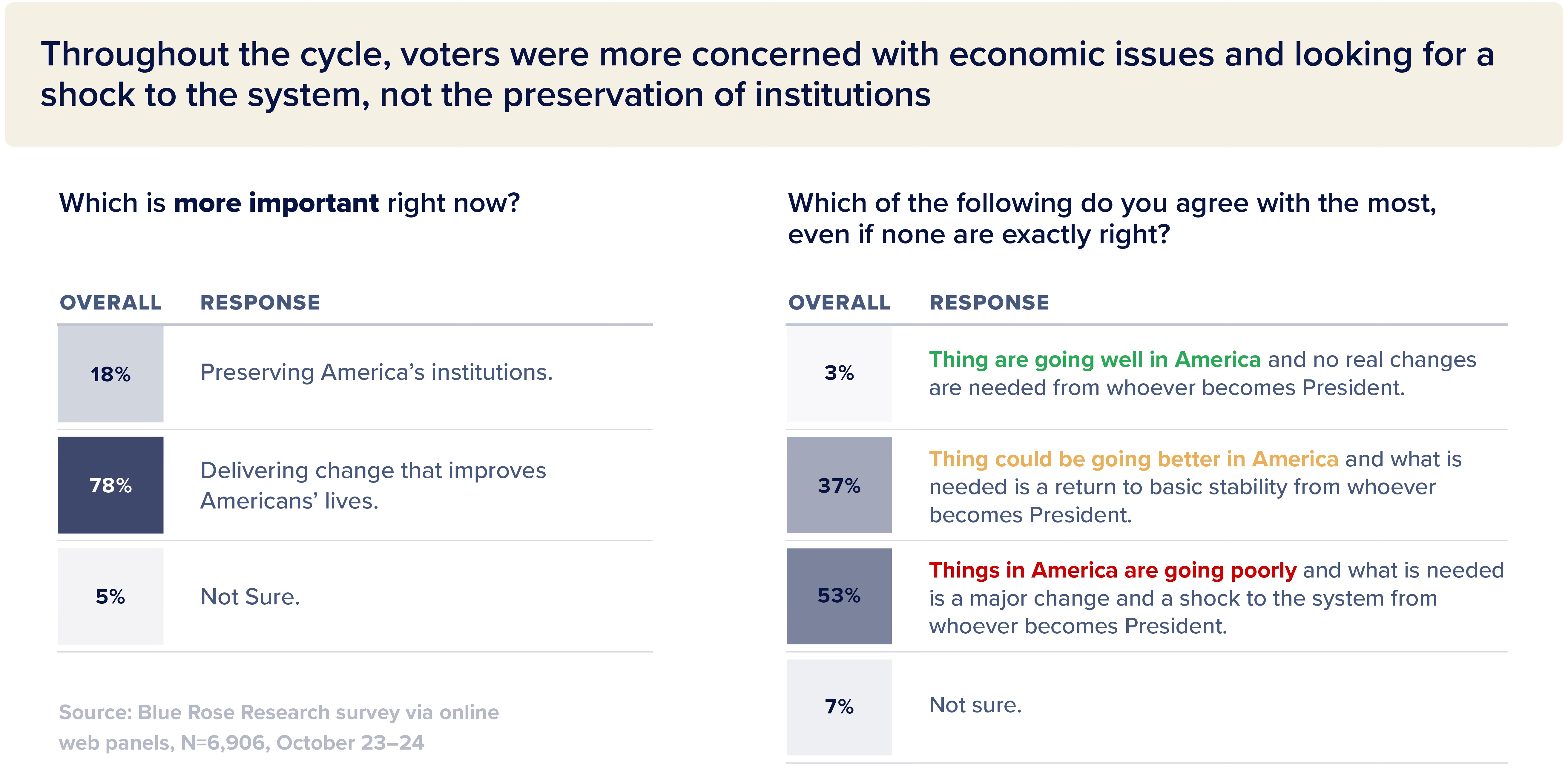The width and height of the screenshot is (1568, 769).
Task: Click the right table RESPONSE column header
Action: [989, 303]
